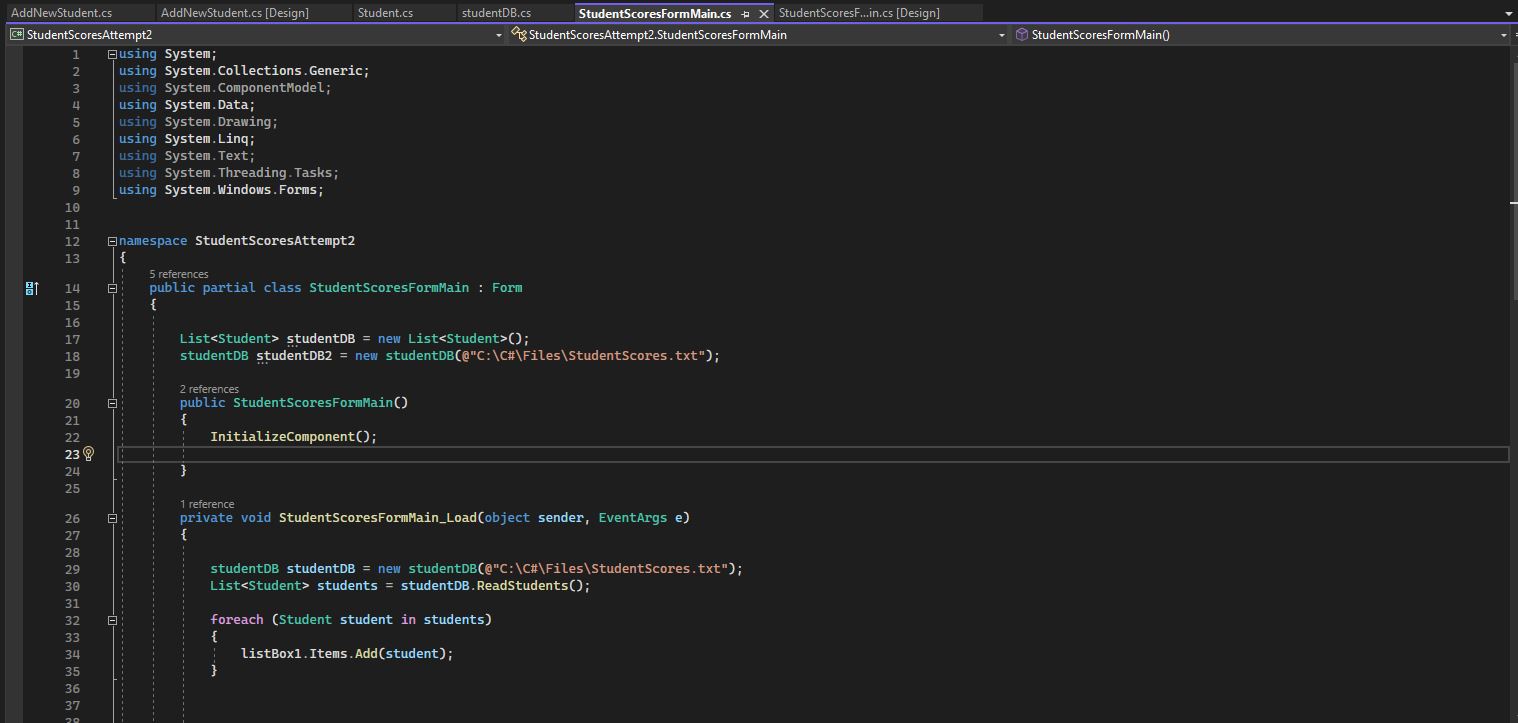Screen dimensions: 1518x723
Task: Open the StudentScoresAttempt2.StudentScoresFormMain type dropdown
Action: (x=1001, y=35)
